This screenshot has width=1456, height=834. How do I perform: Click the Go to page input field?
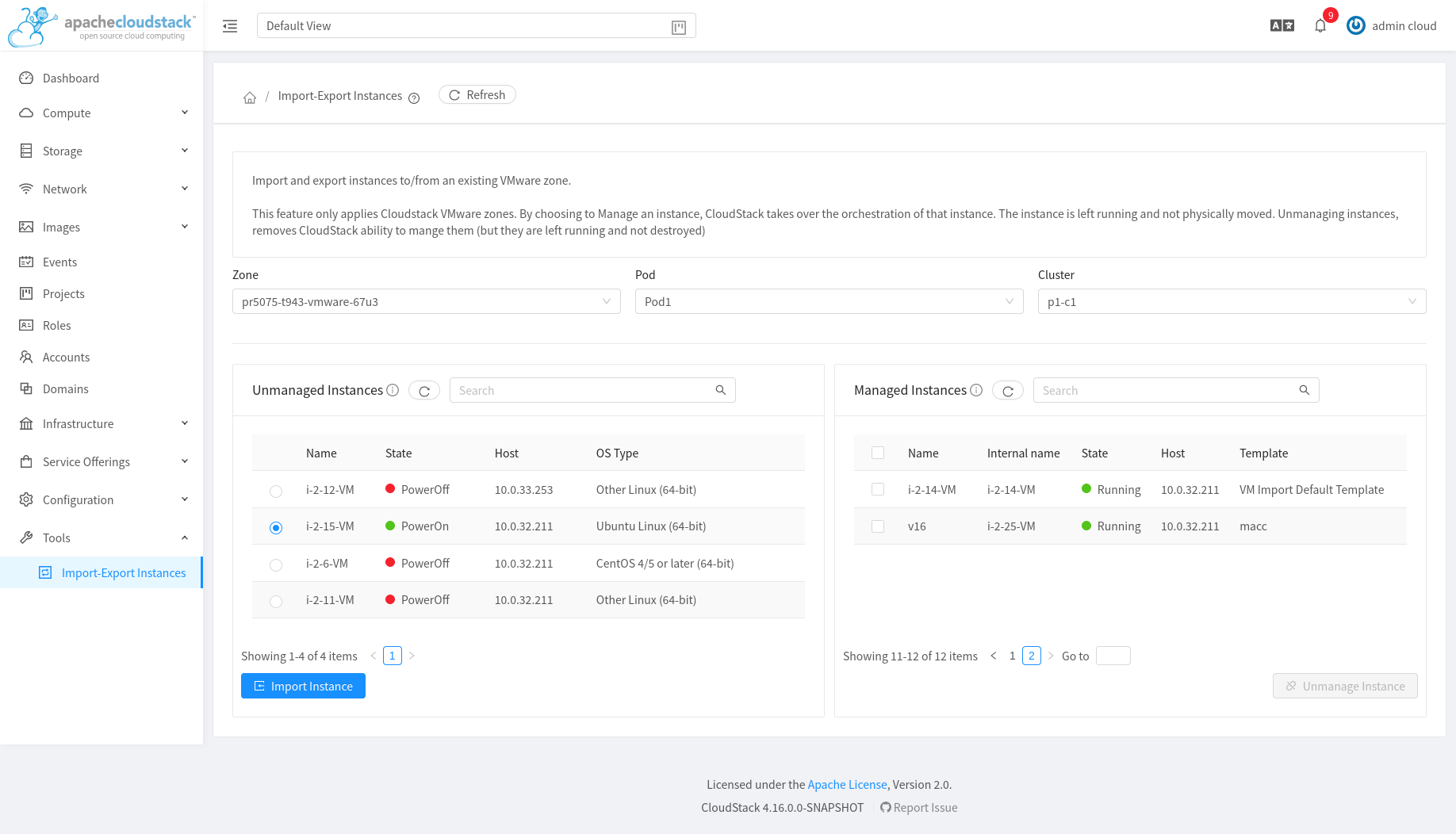click(x=1113, y=656)
